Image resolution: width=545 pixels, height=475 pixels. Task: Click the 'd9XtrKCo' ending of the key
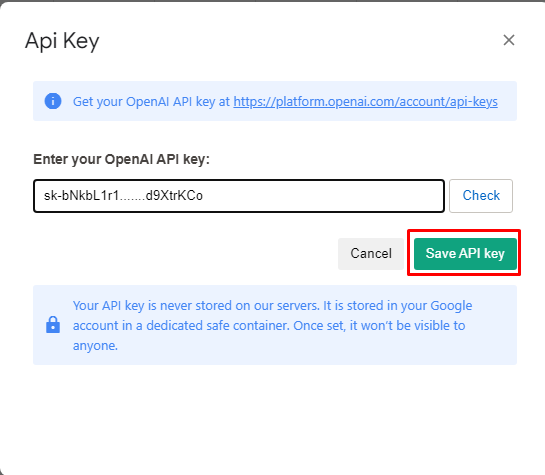174,196
